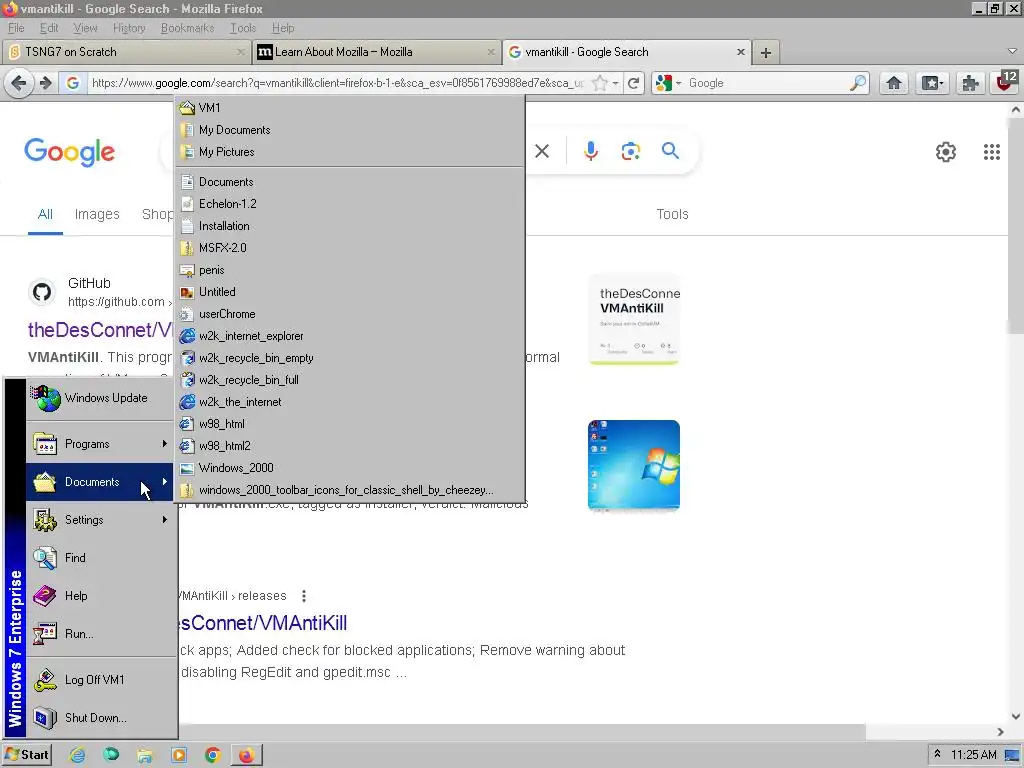The image size is (1024, 768).
Task: Open the VM1 folder entry
Action: coord(350,108)
